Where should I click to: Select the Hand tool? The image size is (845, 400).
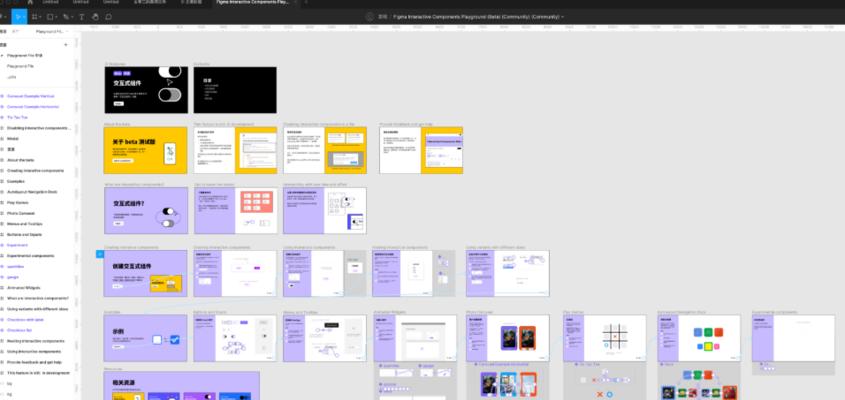coord(95,17)
